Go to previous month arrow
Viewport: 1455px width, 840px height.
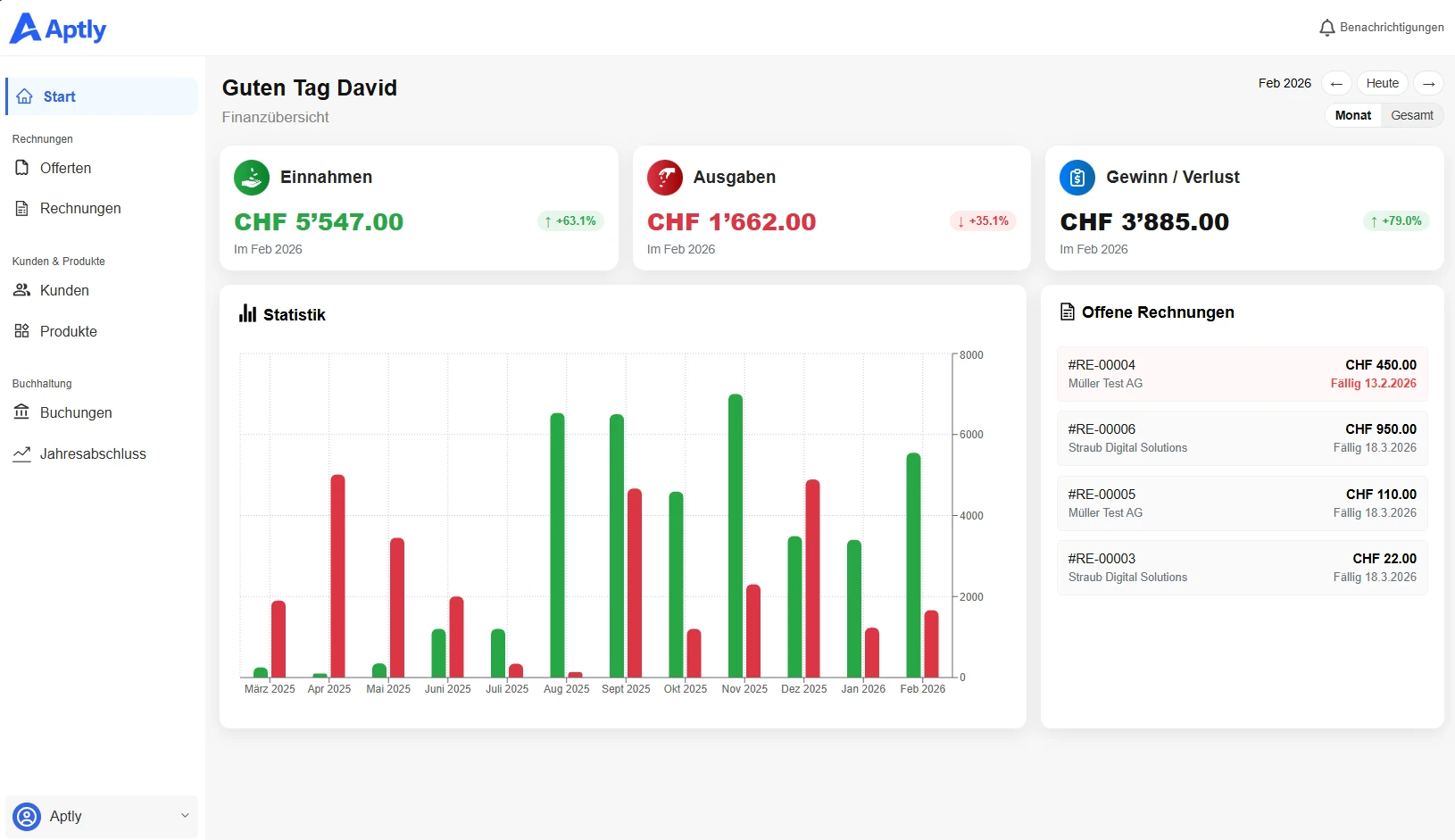pyautogui.click(x=1336, y=83)
